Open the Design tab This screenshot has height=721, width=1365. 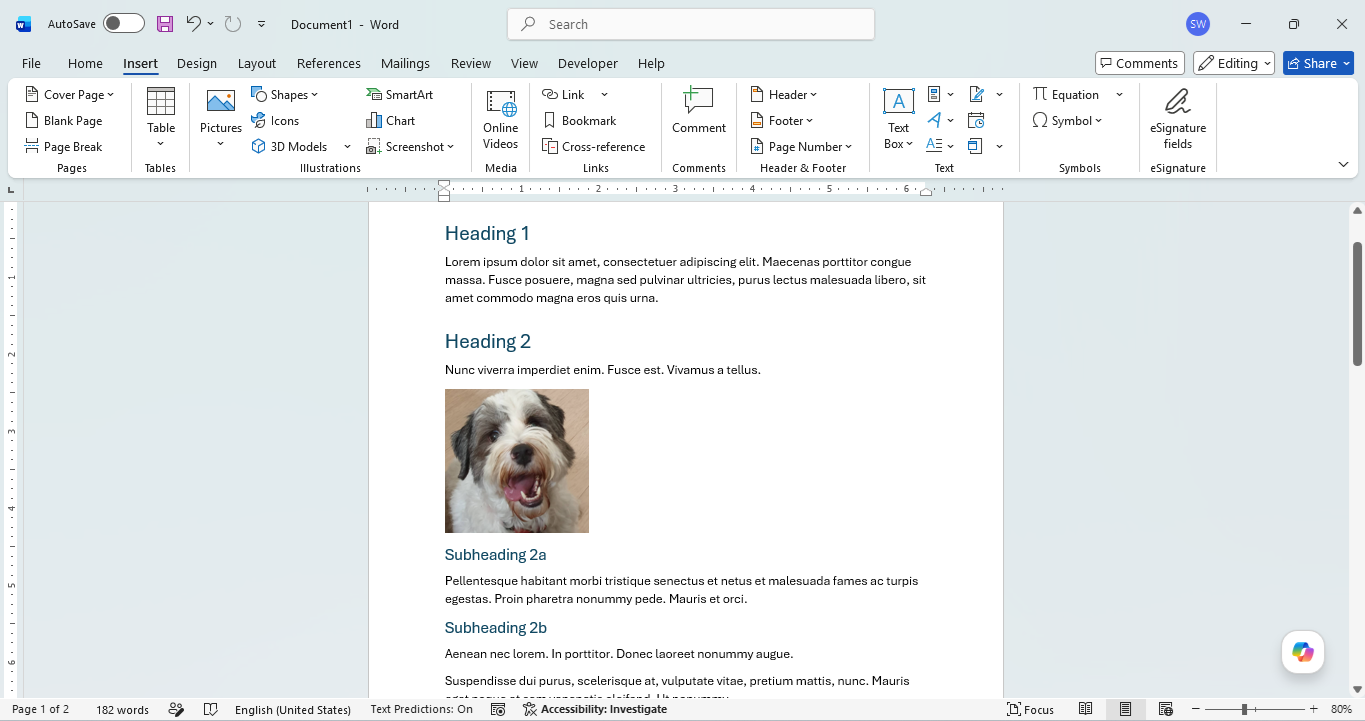click(x=197, y=63)
